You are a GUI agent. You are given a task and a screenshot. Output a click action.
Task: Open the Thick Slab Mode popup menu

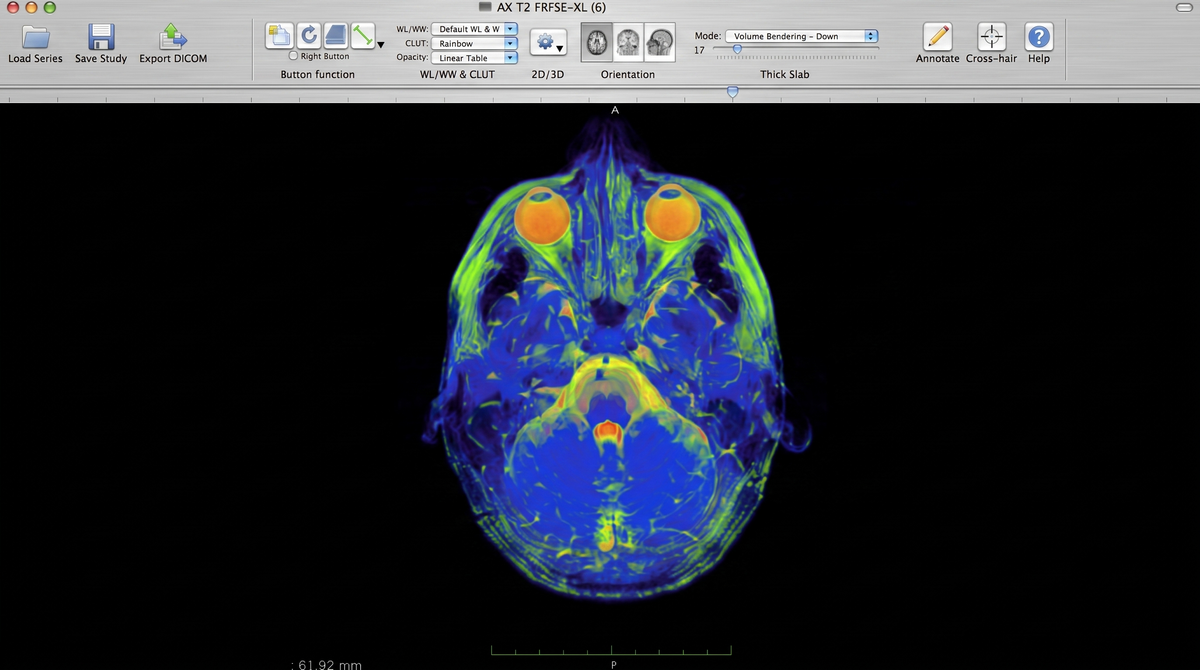tap(800, 36)
